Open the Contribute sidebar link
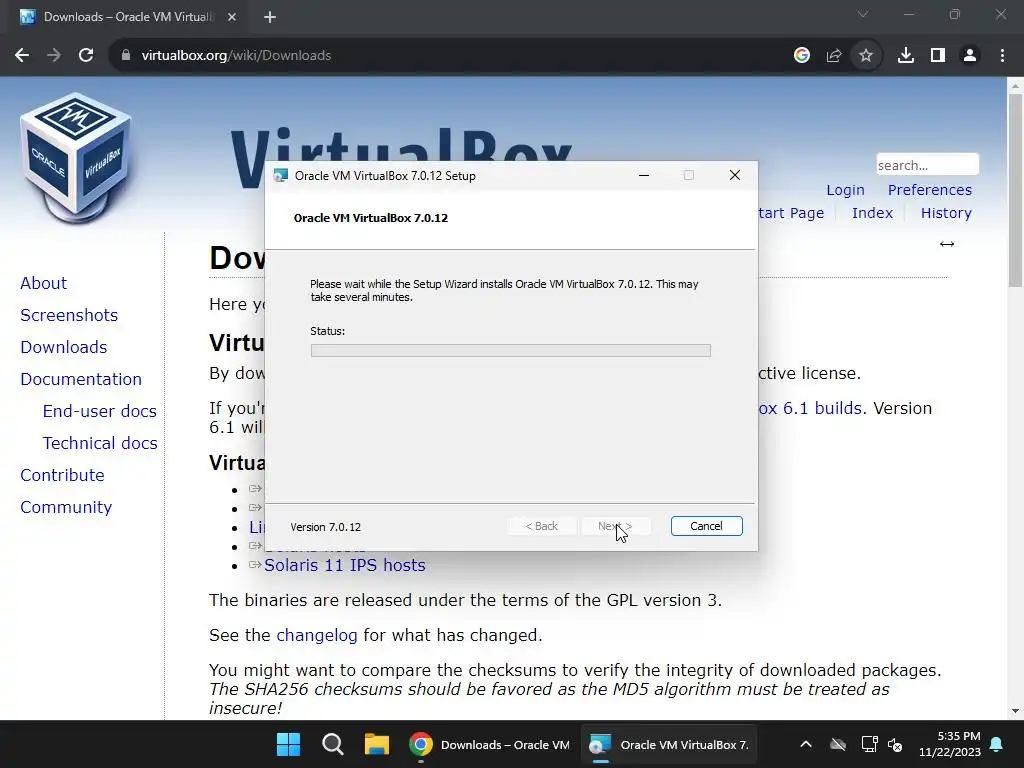Screen dimensions: 1024x768 [62, 475]
